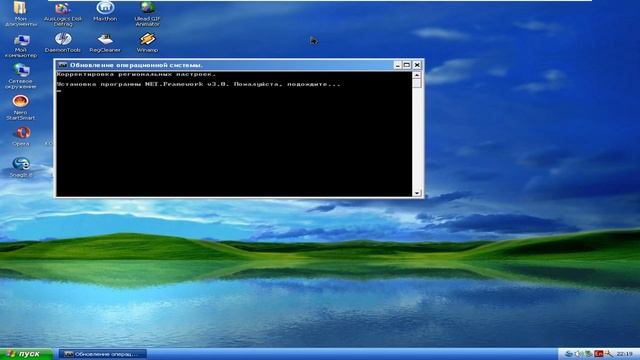Open the Opera browser desktop icon

pos(21,136)
